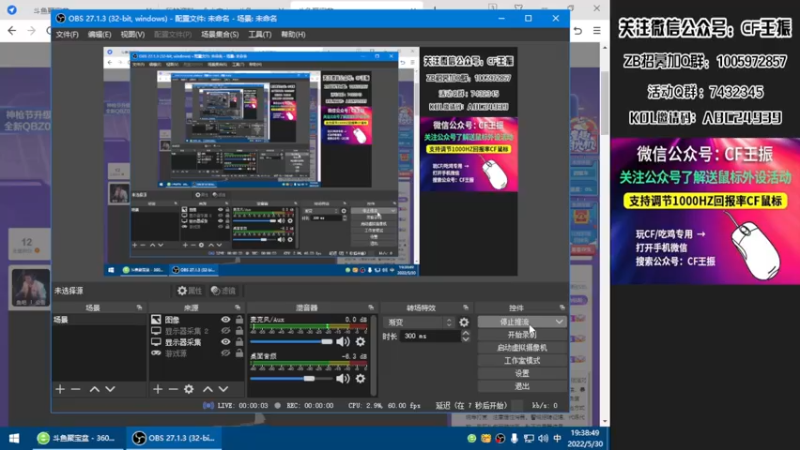
Task: Toggle visibility of 显示器采集 2 source
Action: coord(225,331)
